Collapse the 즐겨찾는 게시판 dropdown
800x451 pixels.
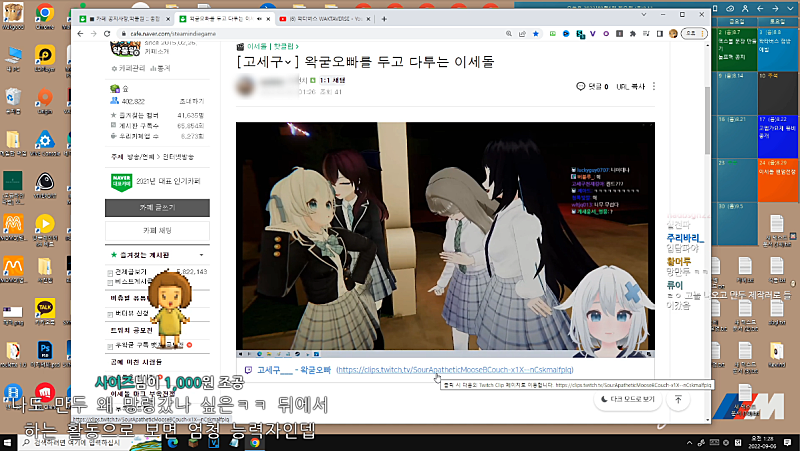click(x=201, y=255)
